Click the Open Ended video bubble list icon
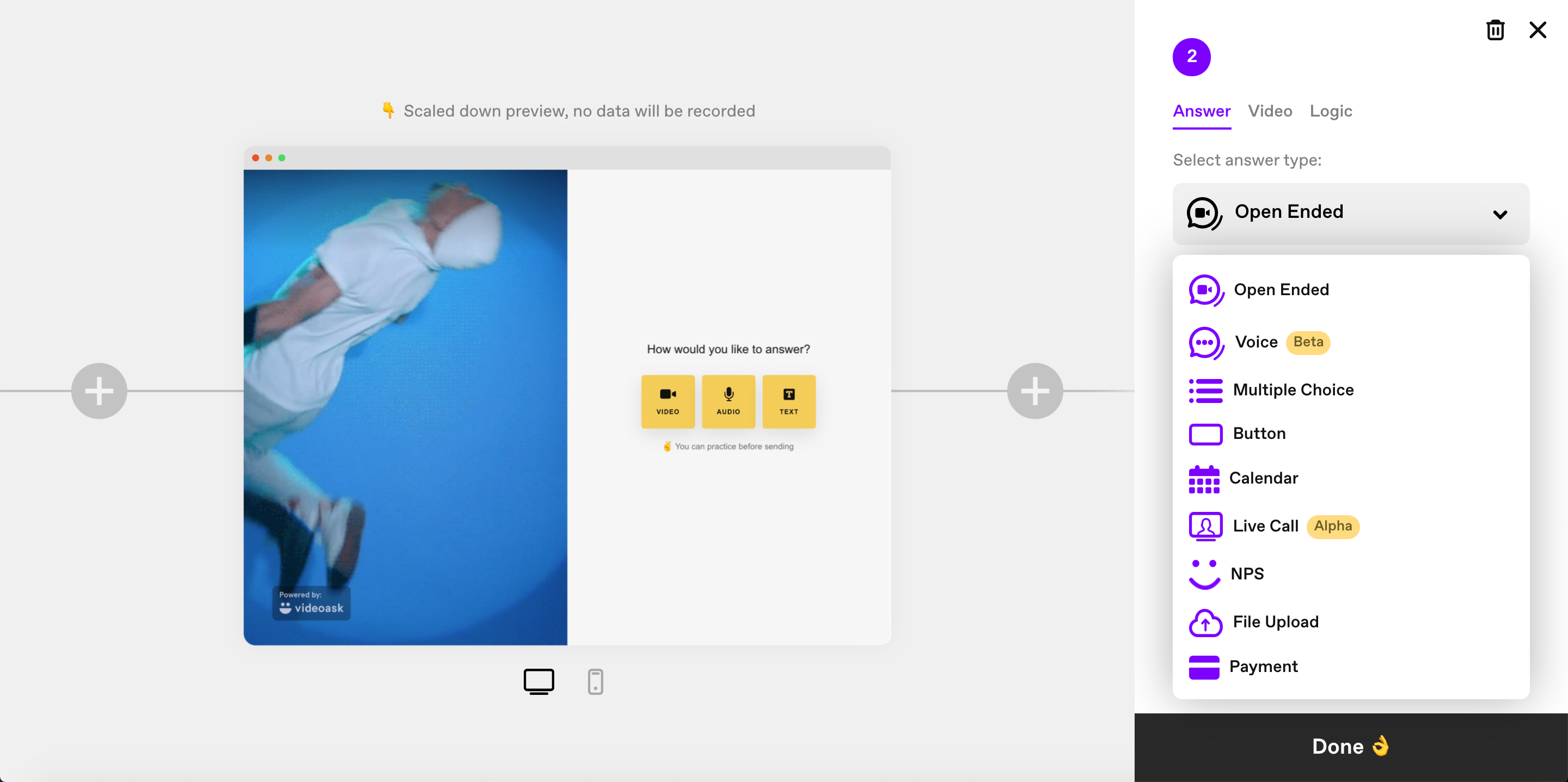 (x=1206, y=290)
